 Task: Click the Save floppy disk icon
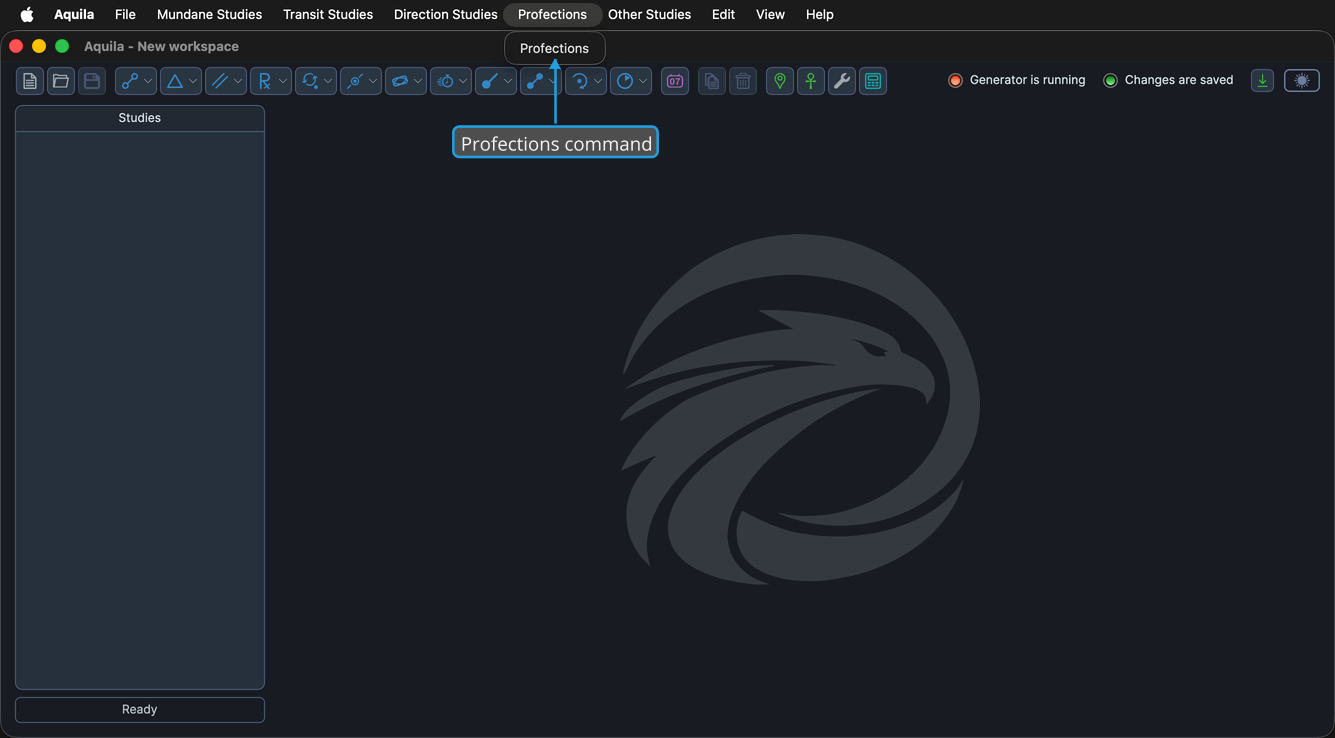coord(92,81)
